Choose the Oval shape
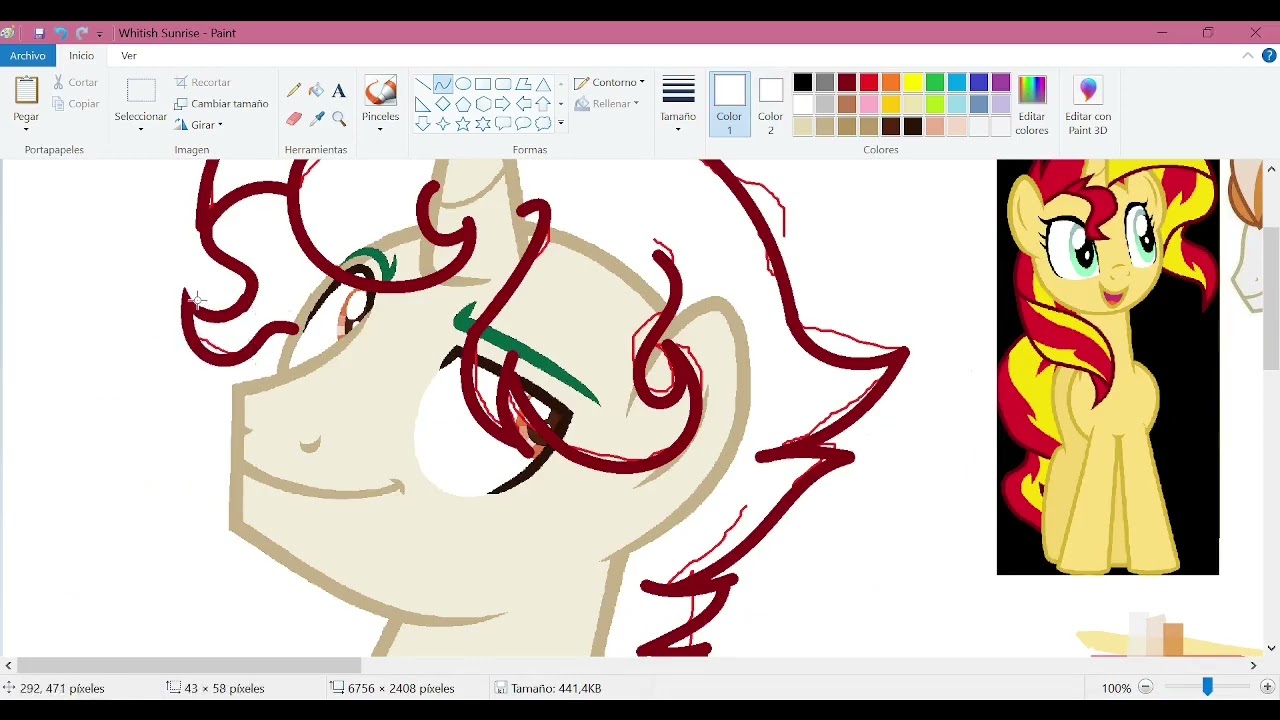This screenshot has width=1280, height=720. pyautogui.click(x=463, y=84)
